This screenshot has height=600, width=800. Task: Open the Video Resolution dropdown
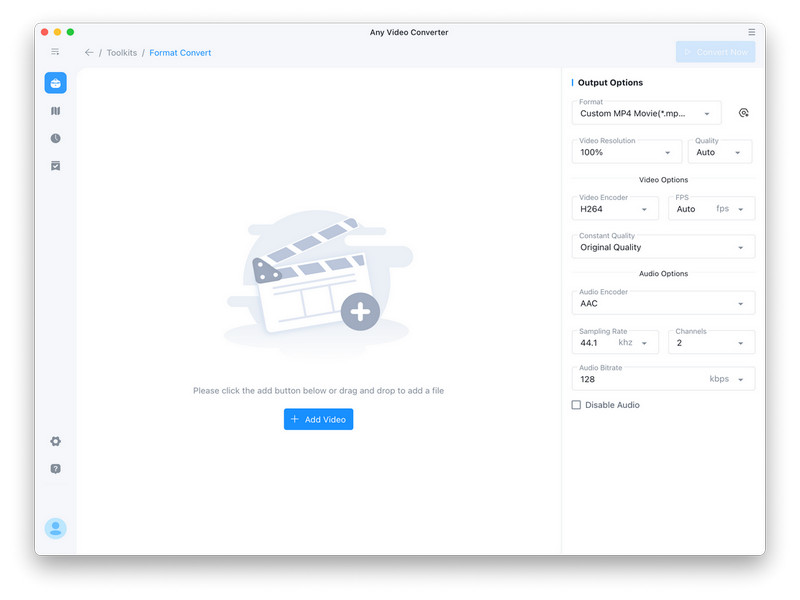(x=627, y=152)
